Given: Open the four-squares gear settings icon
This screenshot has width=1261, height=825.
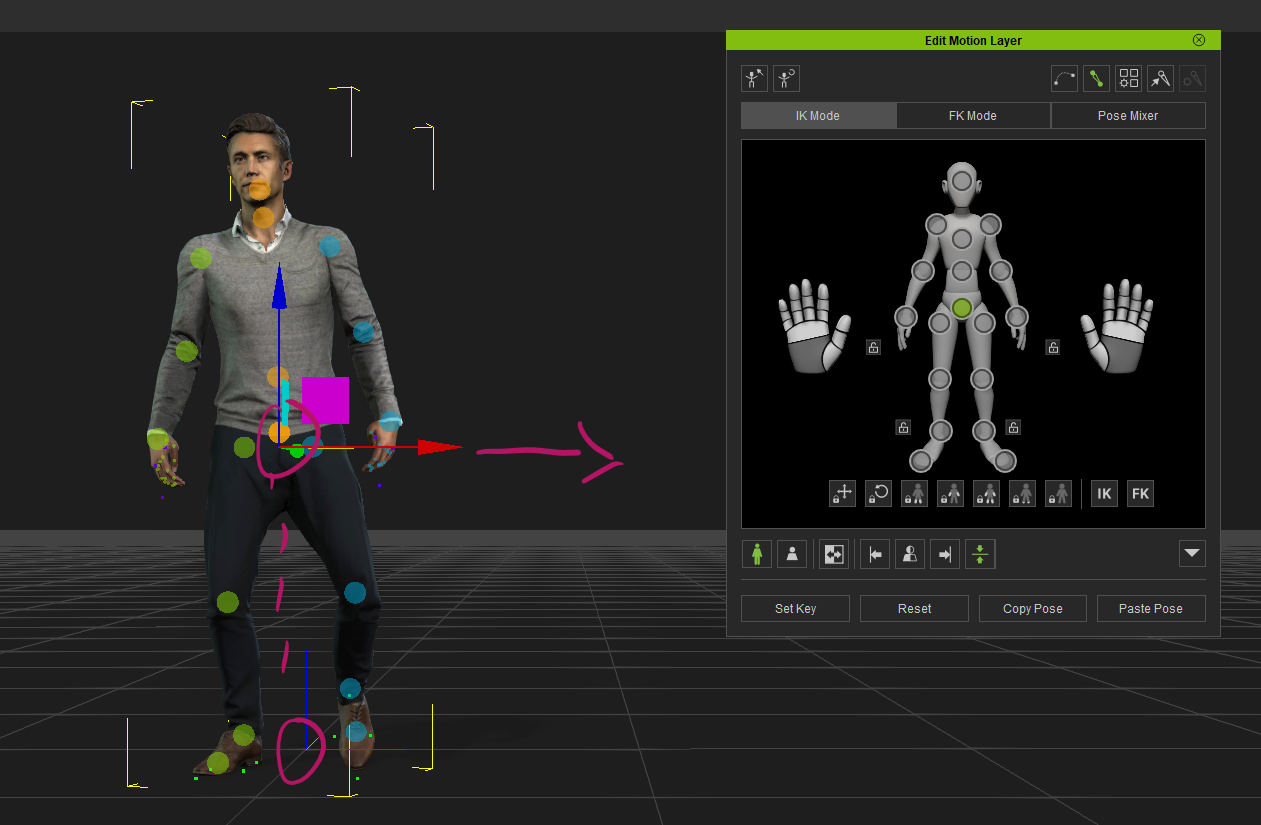Looking at the screenshot, I should pyautogui.click(x=1128, y=79).
